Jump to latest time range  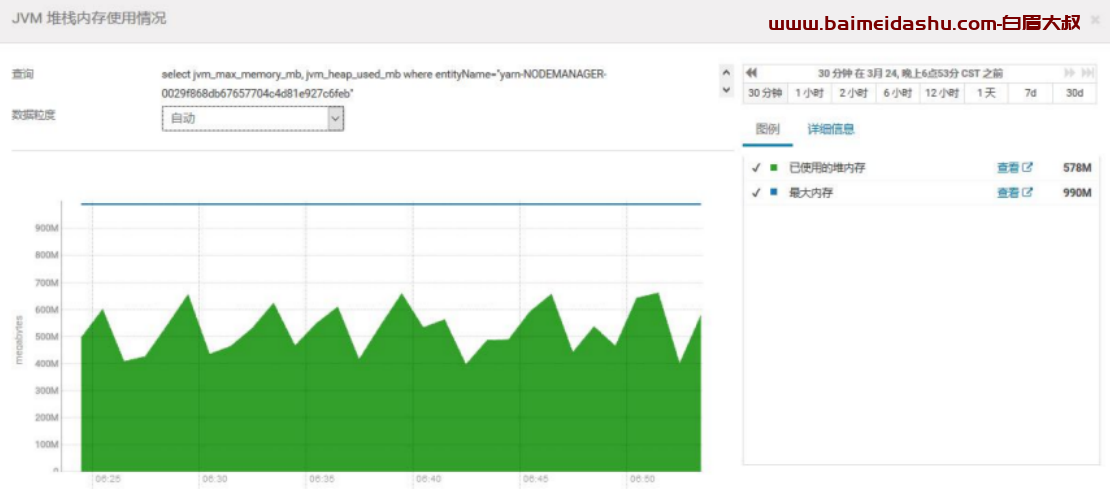click(1088, 73)
